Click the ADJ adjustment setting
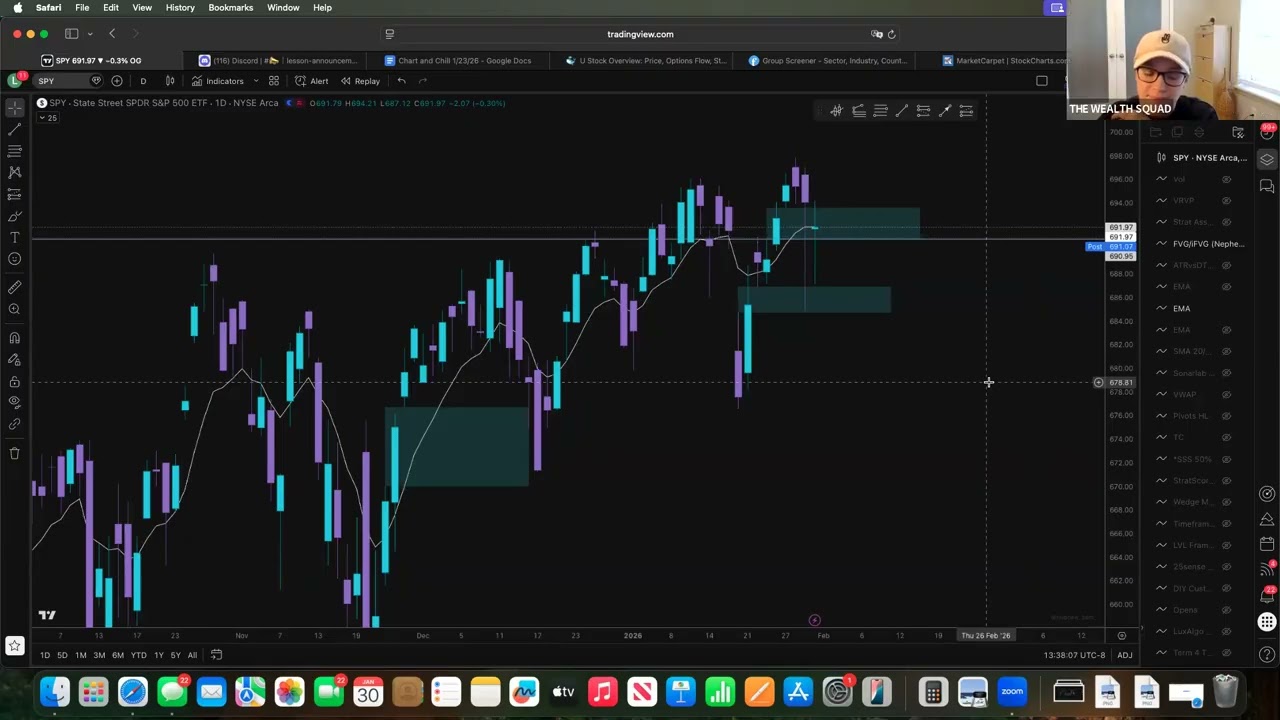1280x720 pixels. (x=1125, y=655)
